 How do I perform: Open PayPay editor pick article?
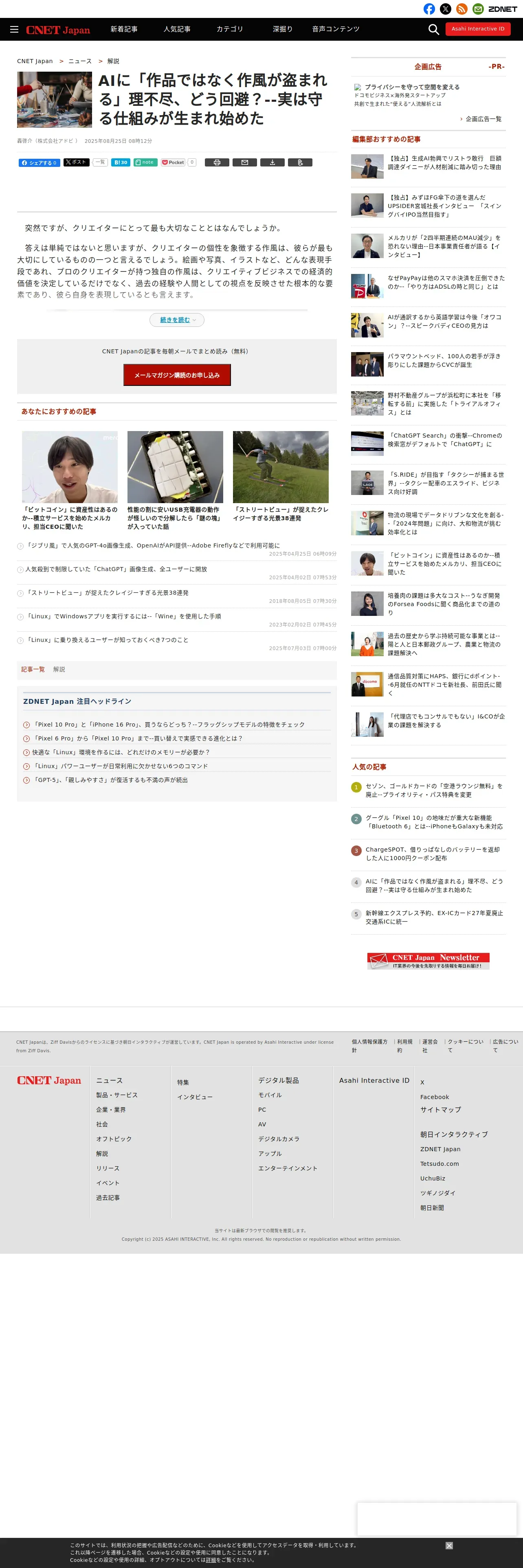(x=446, y=283)
